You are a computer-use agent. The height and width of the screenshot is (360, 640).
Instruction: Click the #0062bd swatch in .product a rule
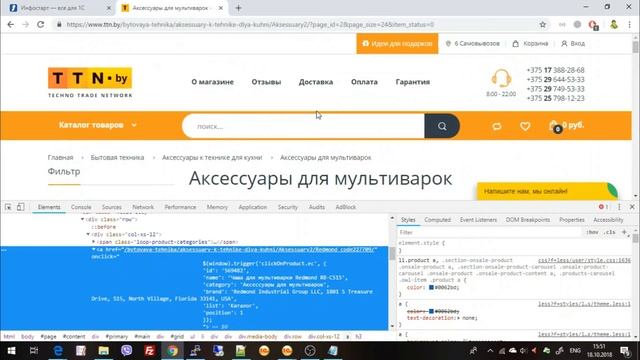pos(431,287)
